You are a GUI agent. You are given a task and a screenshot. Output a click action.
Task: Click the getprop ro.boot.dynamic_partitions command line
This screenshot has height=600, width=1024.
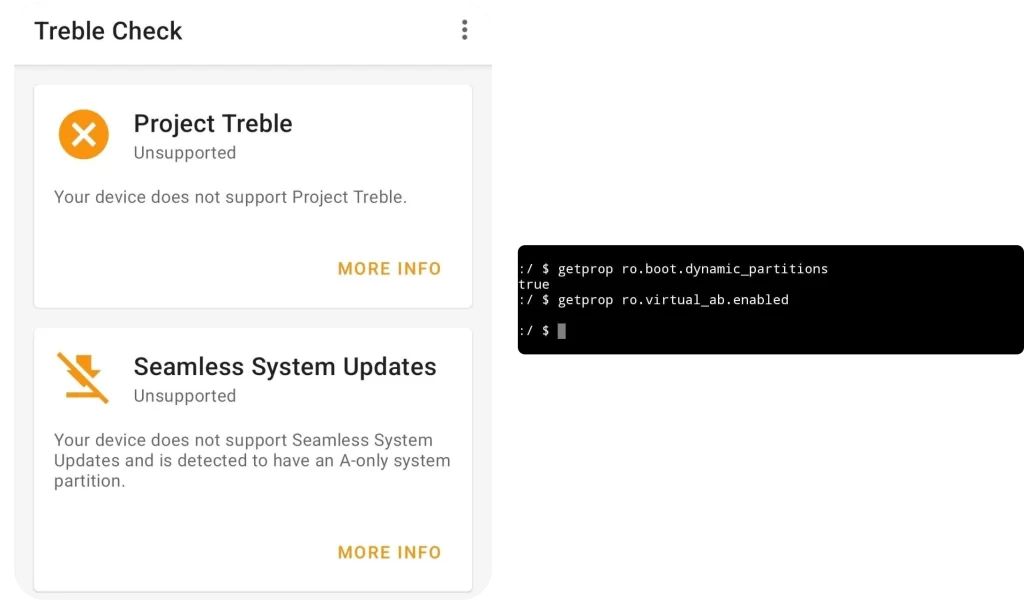click(x=673, y=269)
